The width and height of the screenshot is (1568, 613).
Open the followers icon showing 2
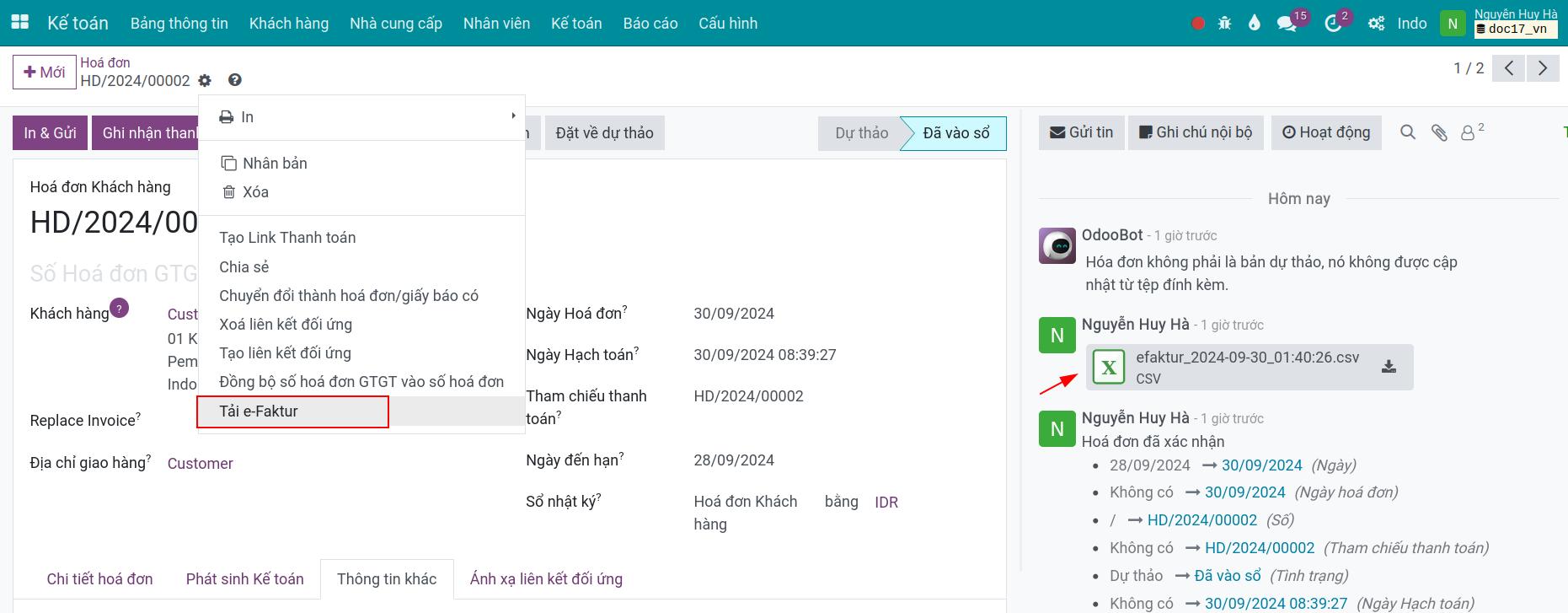1471,132
